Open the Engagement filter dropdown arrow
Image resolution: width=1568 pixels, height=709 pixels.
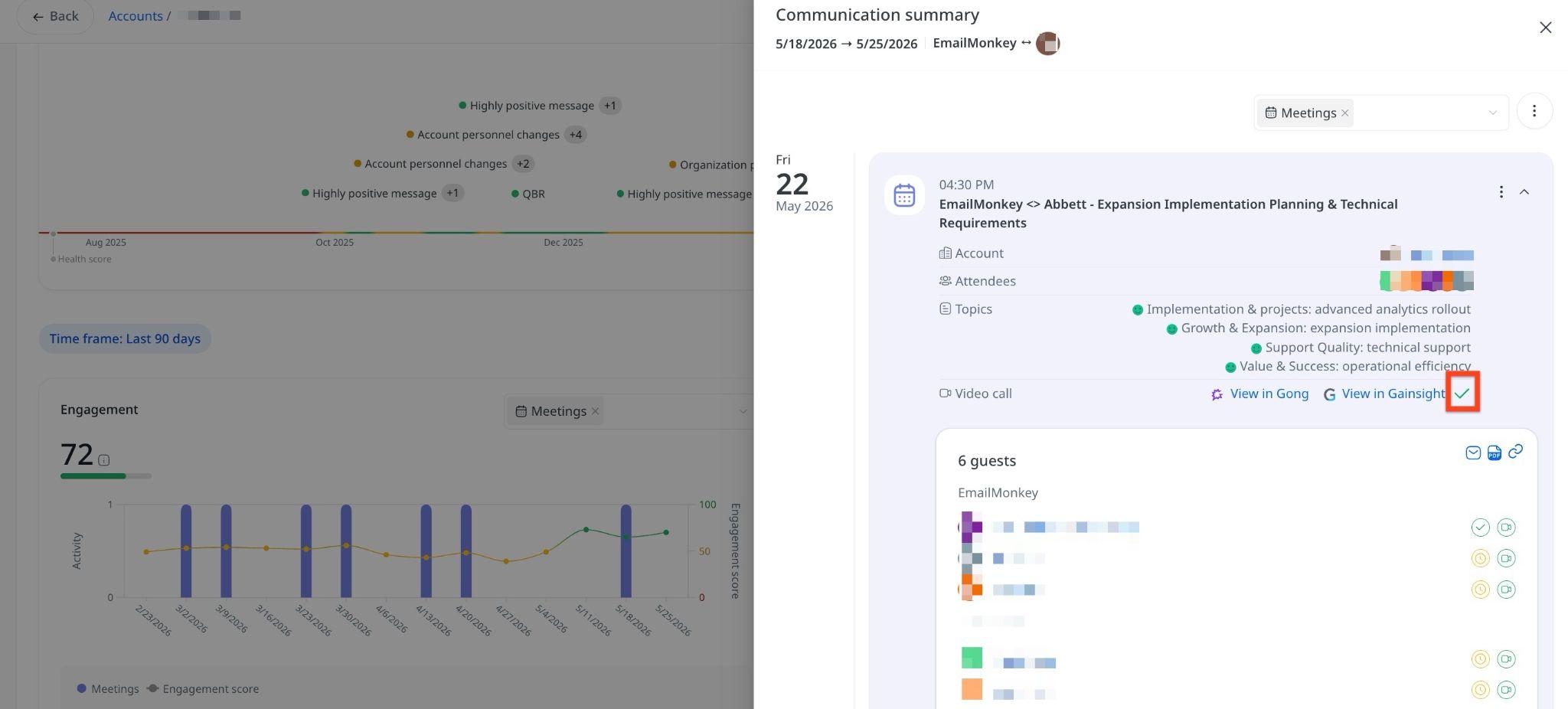pos(742,412)
